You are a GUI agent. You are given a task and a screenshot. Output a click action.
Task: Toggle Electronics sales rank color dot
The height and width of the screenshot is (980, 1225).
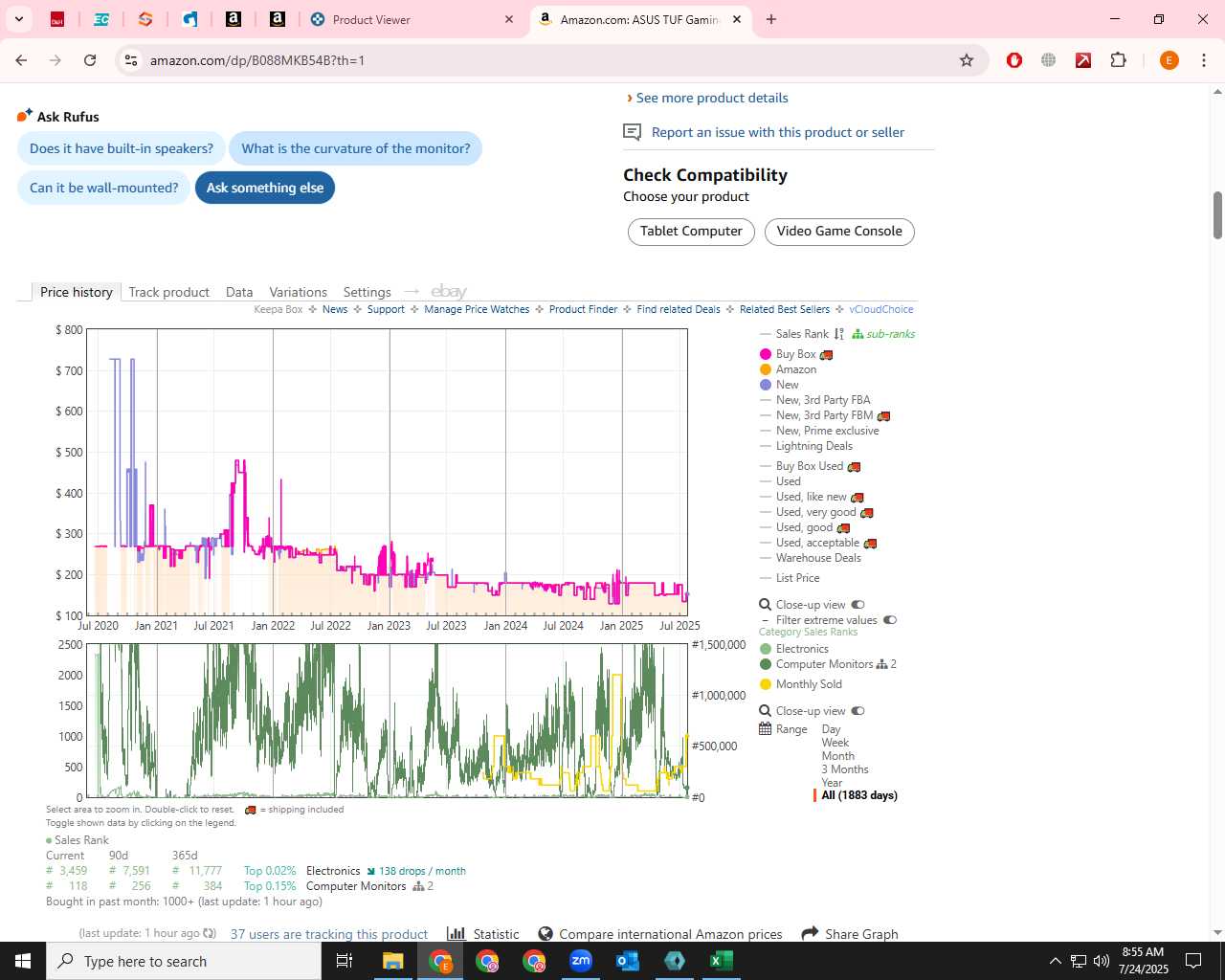pyautogui.click(x=766, y=649)
